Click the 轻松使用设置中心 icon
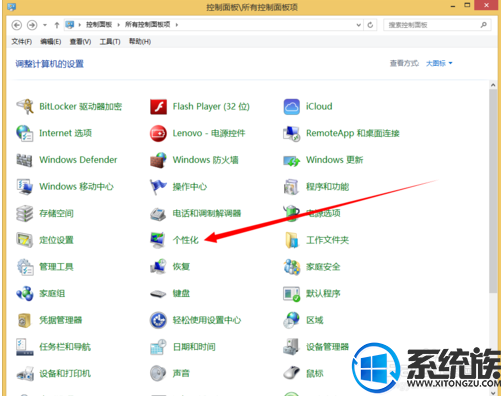The height and width of the screenshot is (396, 501). pos(158,320)
